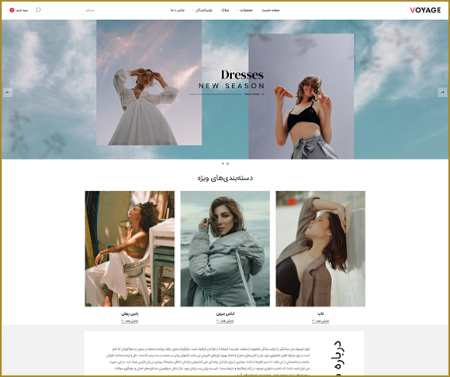Image resolution: width=450 pixels, height=377 pixels.
Task: Click view-all link under brown blazer category
Action: click(320, 321)
